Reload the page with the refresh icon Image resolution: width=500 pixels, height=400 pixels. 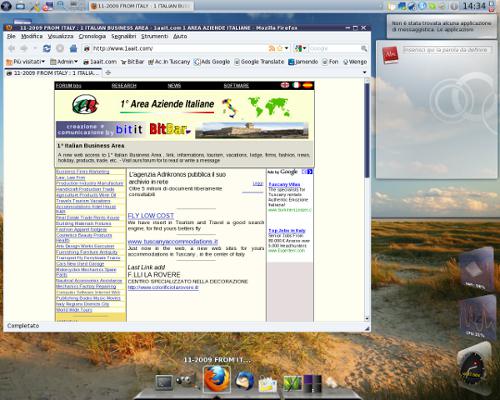(47, 49)
